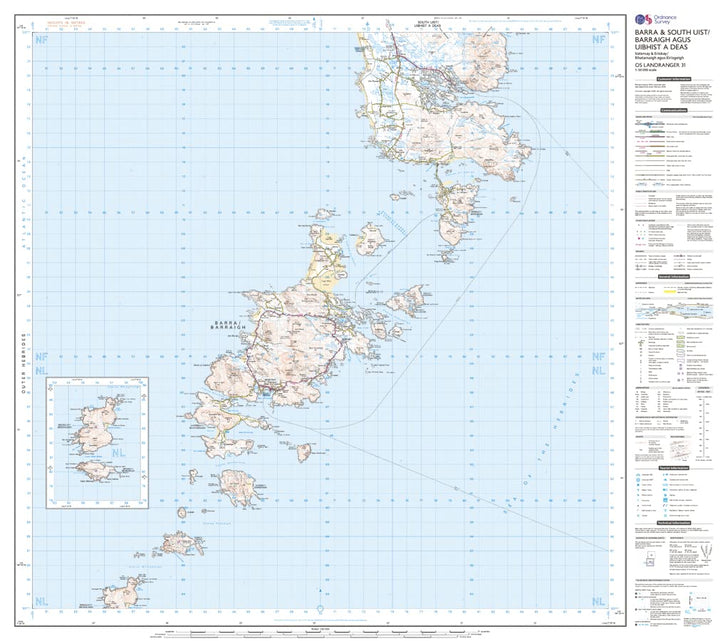Click the 'BARRA & SOUTH UIST/' title line

672,33
